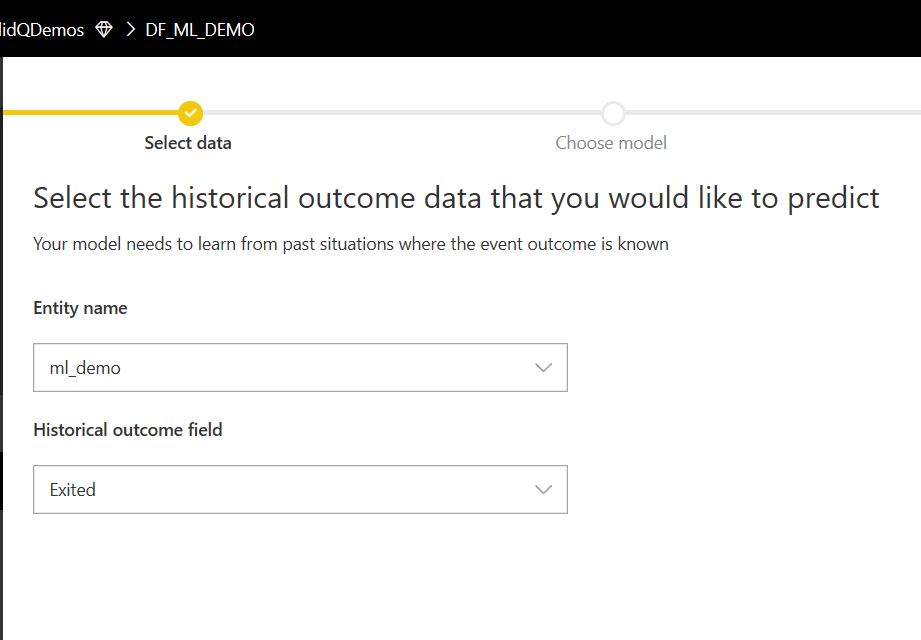
Task: Click the gray progress line after Choose model
Action: click(x=770, y=113)
